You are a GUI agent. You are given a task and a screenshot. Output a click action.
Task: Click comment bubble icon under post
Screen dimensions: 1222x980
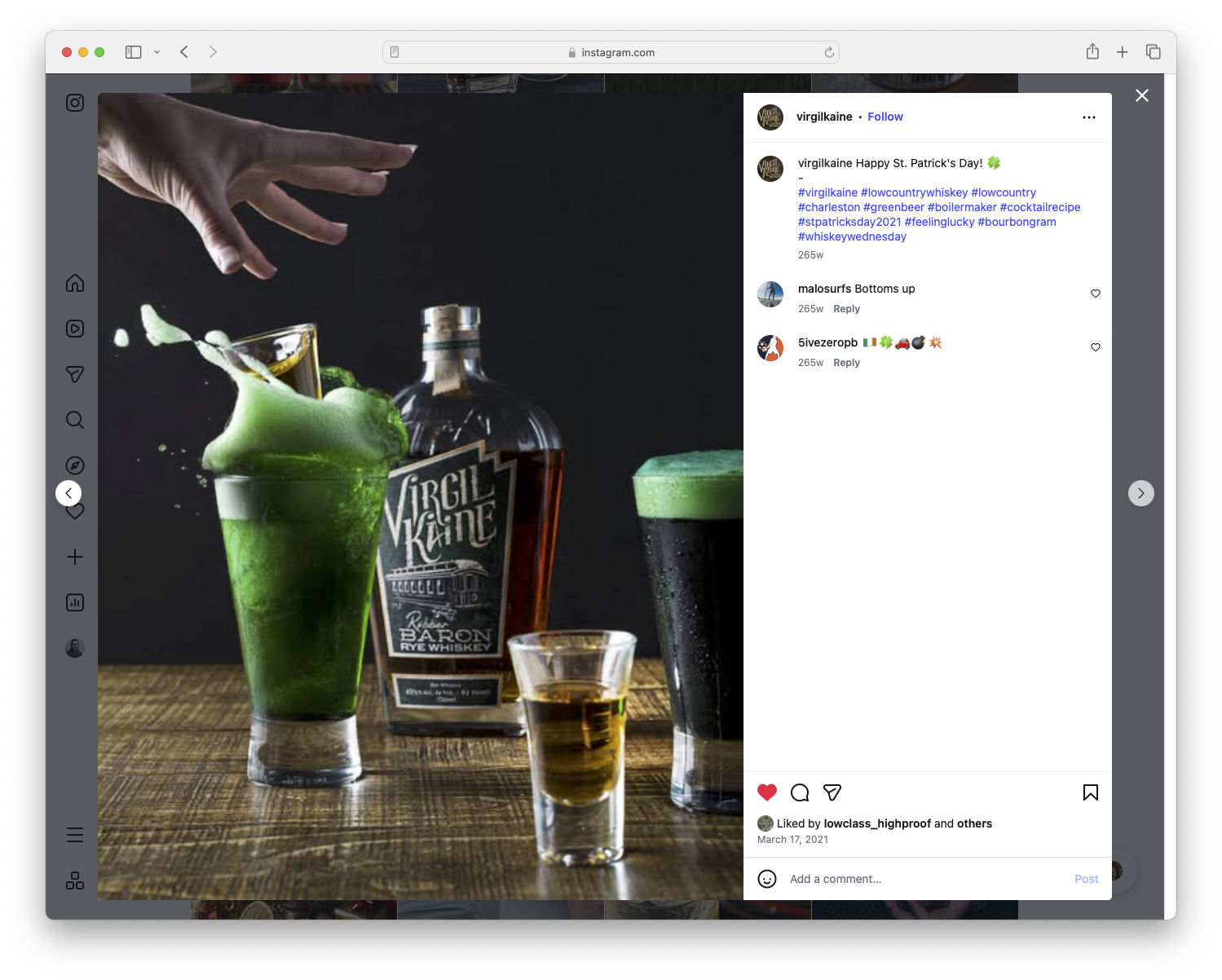(x=800, y=792)
